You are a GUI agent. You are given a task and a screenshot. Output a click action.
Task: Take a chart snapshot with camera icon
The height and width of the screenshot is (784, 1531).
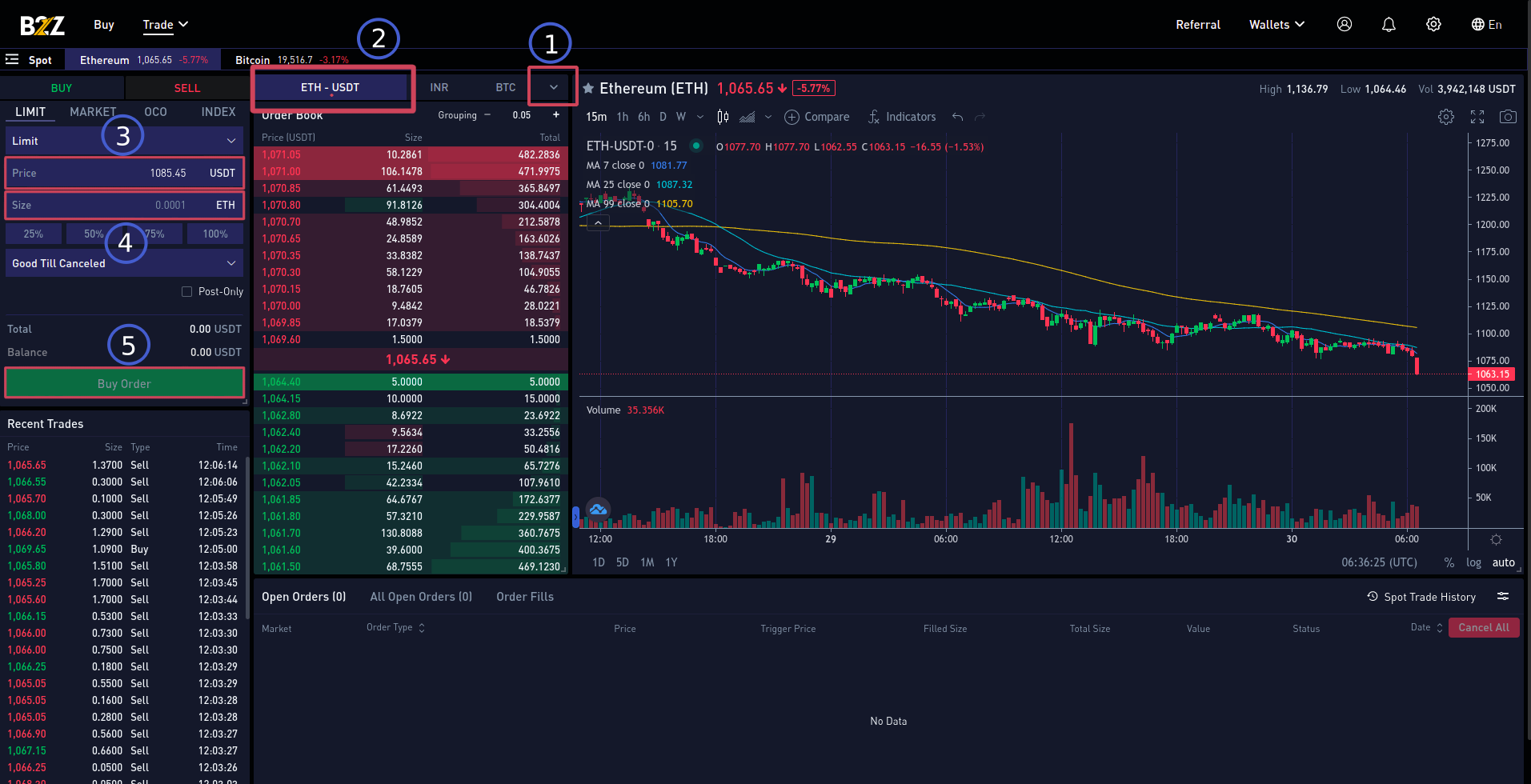pyautogui.click(x=1508, y=117)
